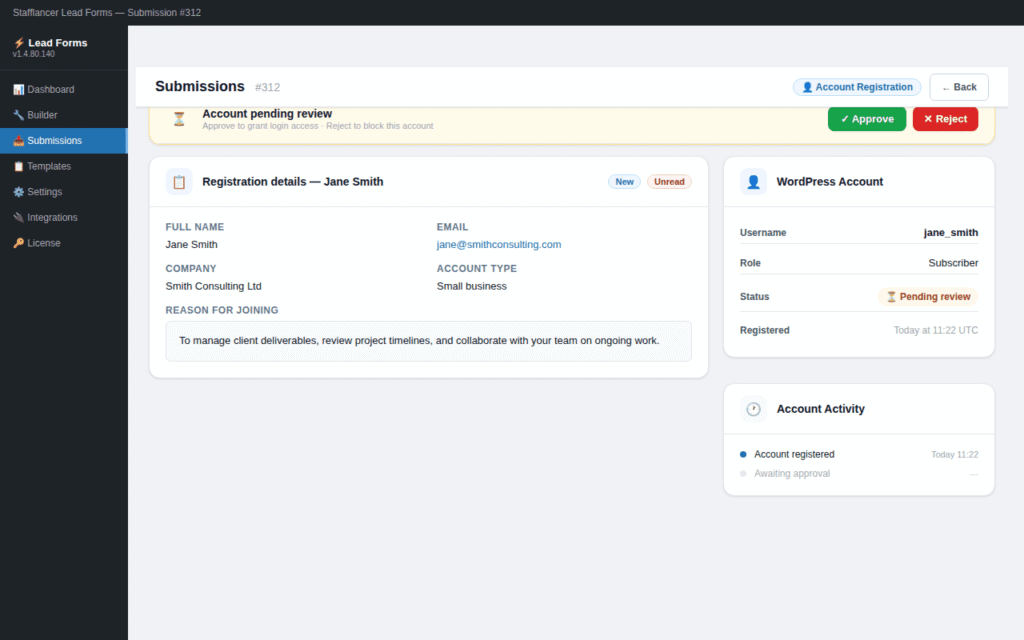Click the v1.4.80.140 version label
The image size is (1024, 640).
(x=34, y=54)
